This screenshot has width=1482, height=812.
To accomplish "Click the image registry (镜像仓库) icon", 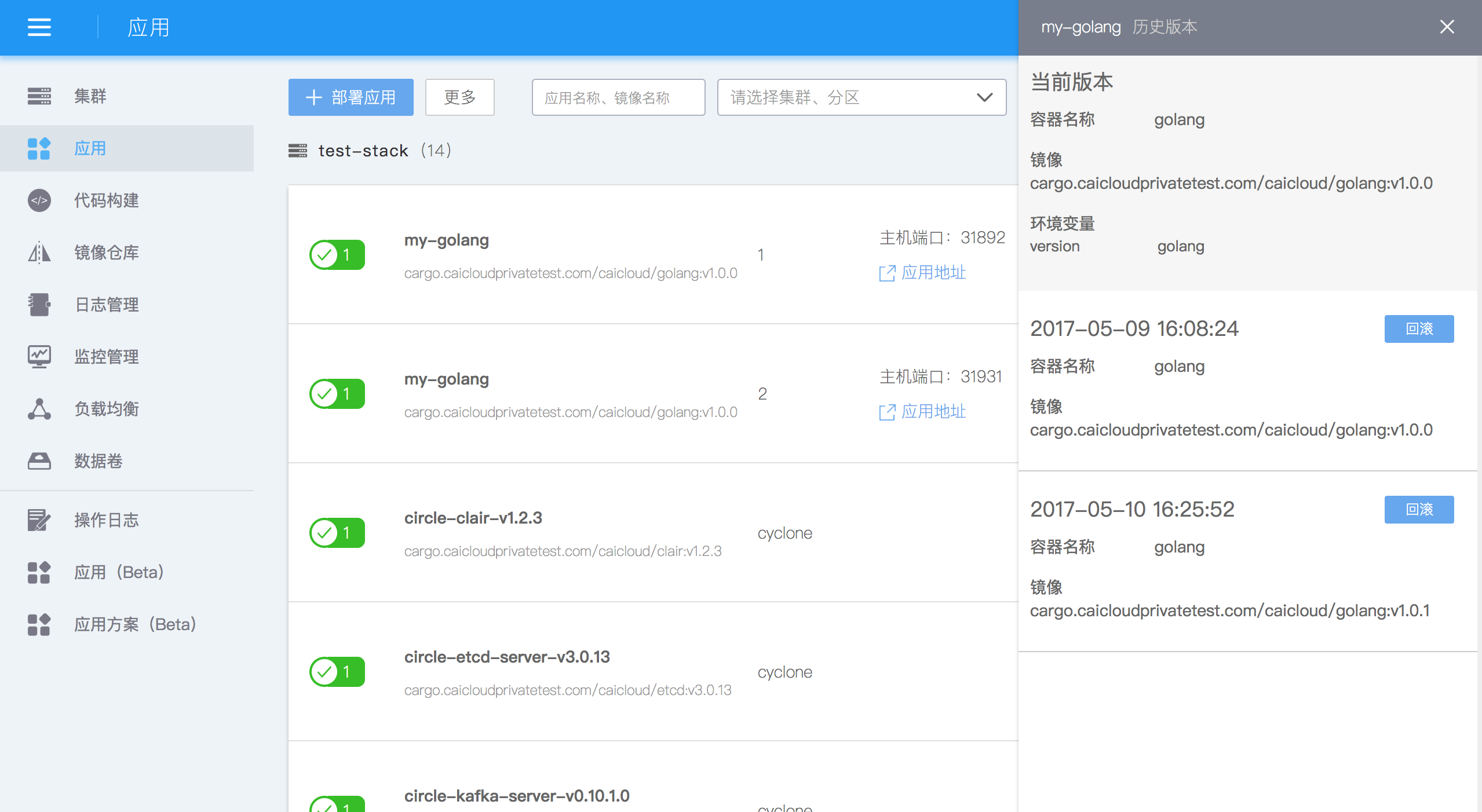I will click(x=39, y=253).
